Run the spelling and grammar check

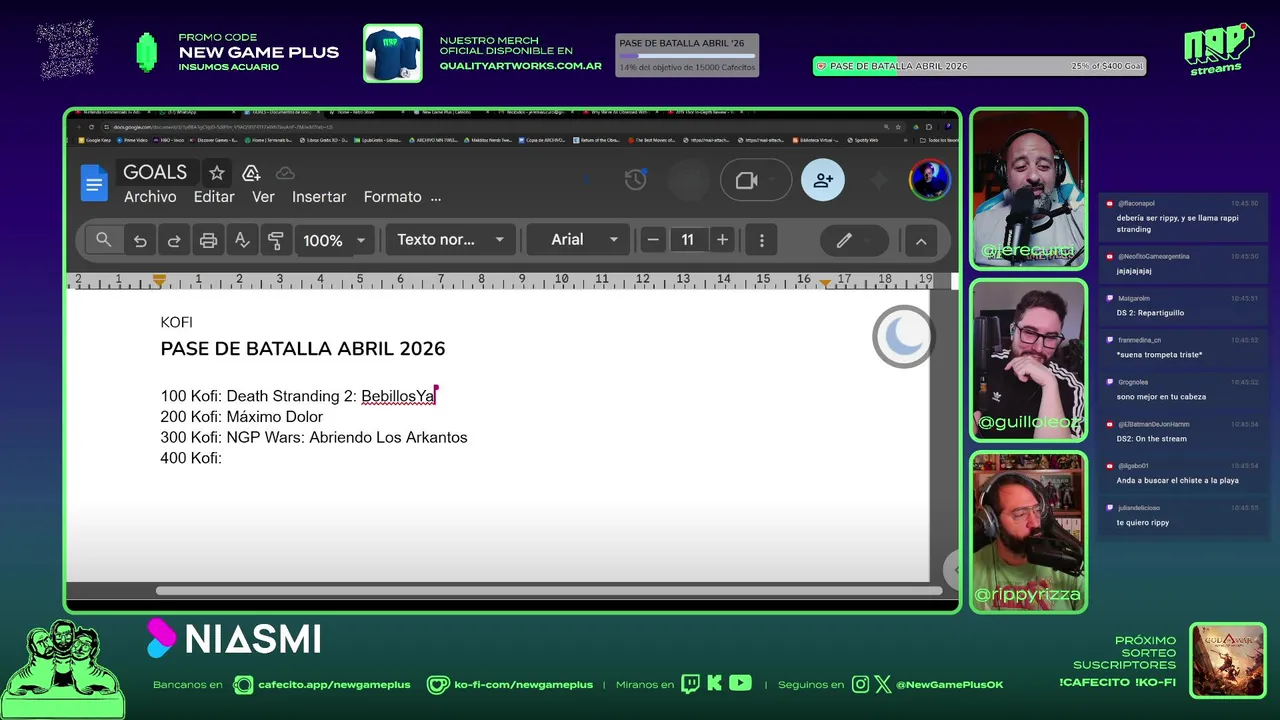[242, 240]
